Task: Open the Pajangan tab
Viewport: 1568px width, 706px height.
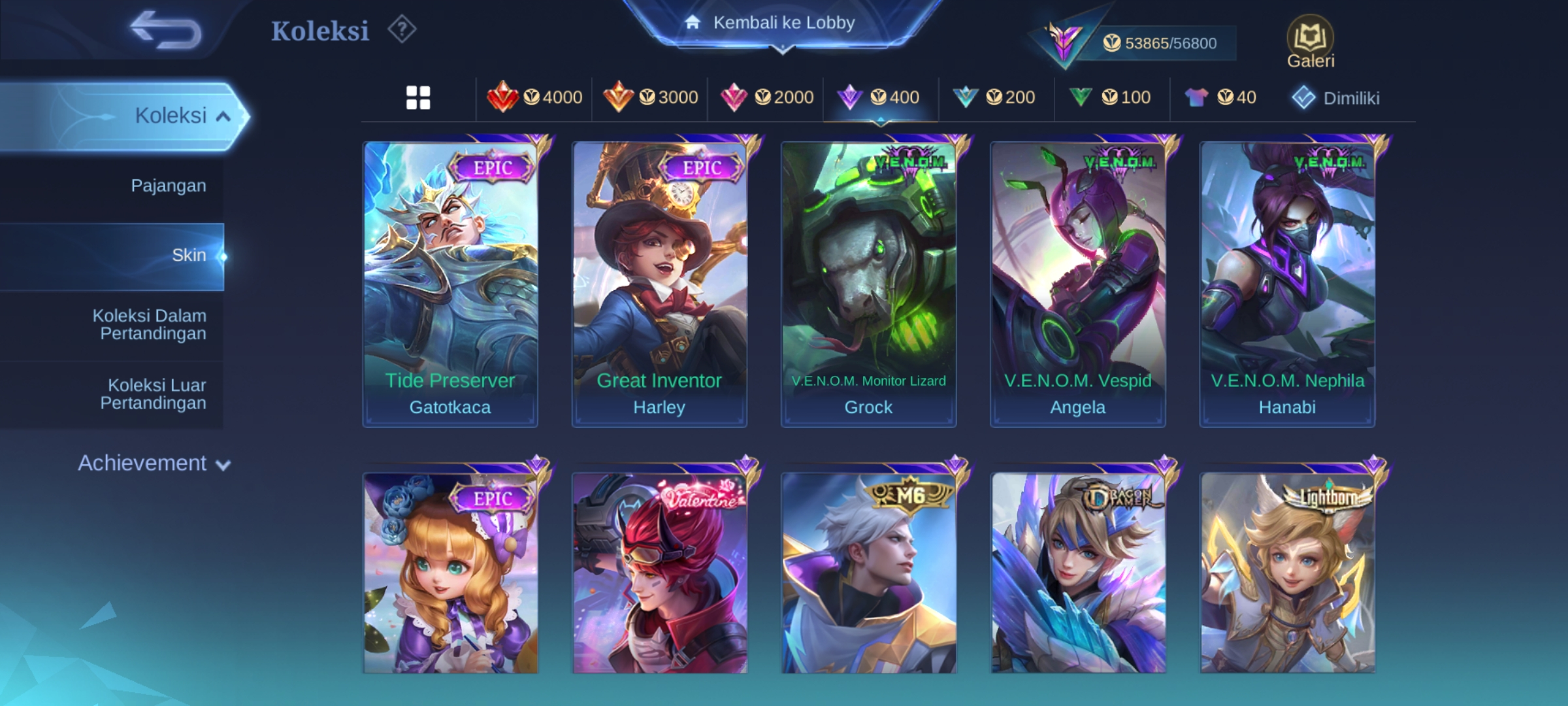Action: (x=169, y=186)
